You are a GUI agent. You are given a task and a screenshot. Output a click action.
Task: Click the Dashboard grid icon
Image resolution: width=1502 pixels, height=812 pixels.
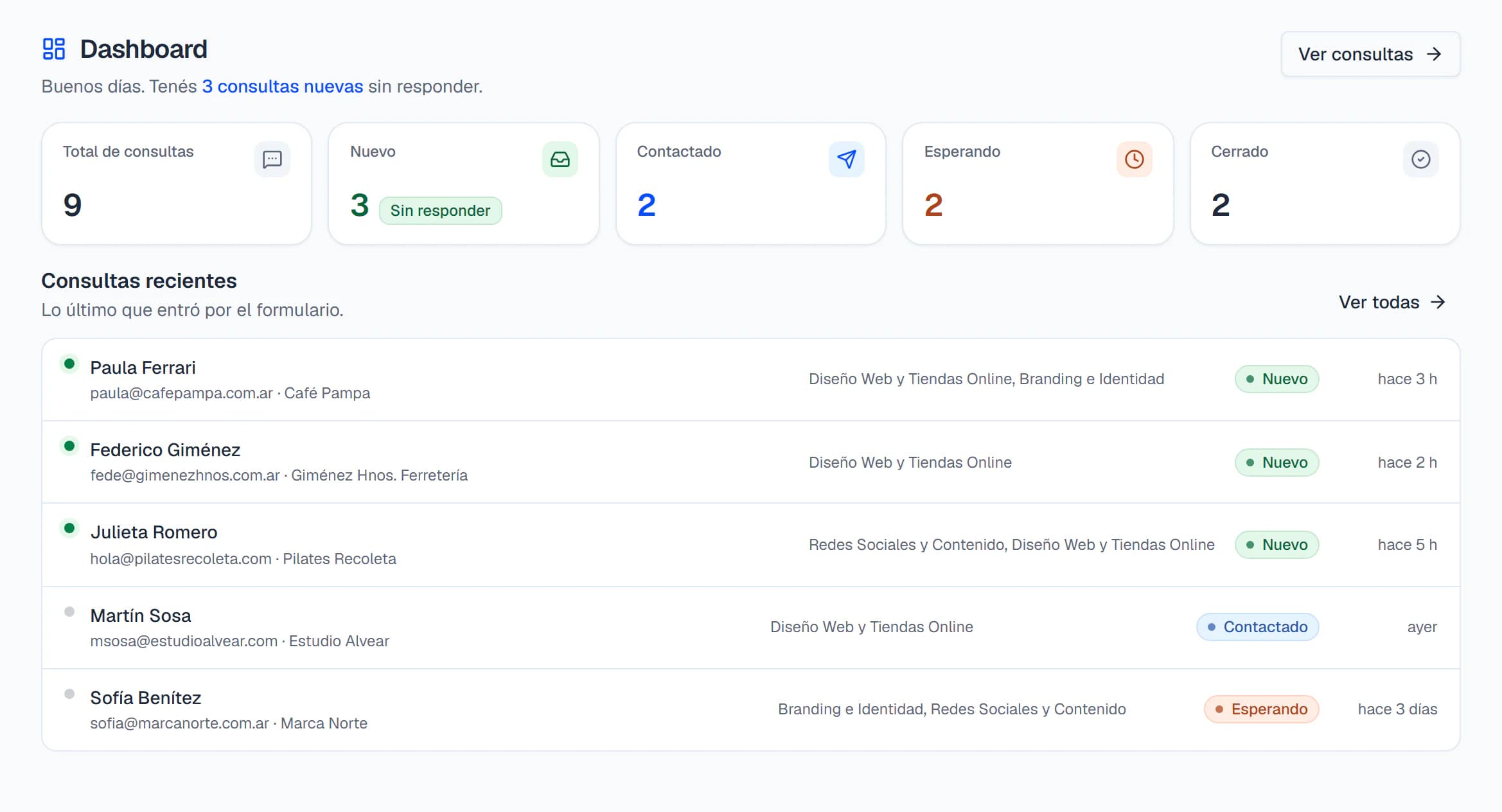point(54,49)
